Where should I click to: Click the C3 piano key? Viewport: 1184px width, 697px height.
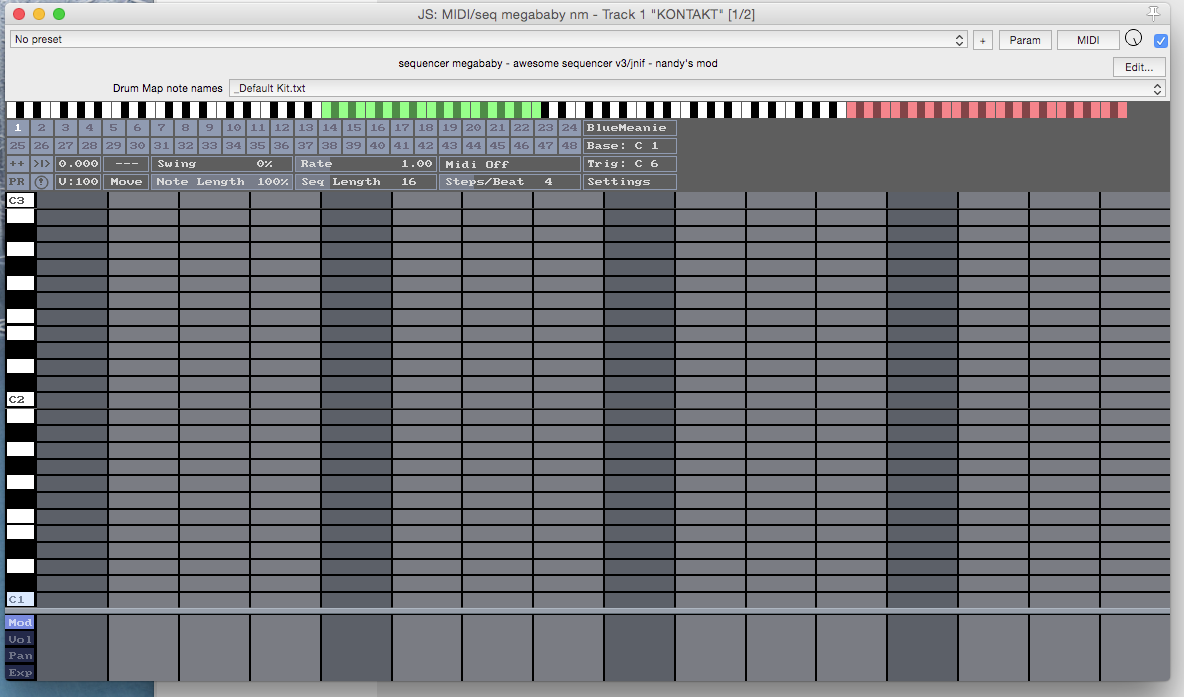20,200
